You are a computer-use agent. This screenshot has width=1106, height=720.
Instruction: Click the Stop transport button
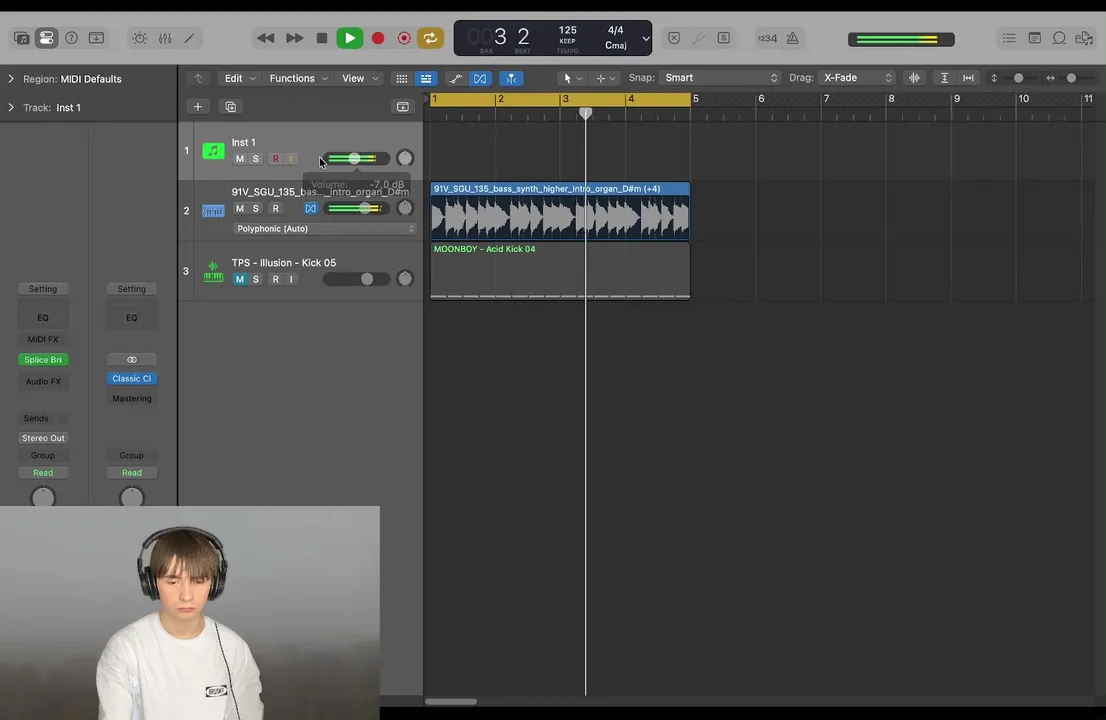pos(322,38)
